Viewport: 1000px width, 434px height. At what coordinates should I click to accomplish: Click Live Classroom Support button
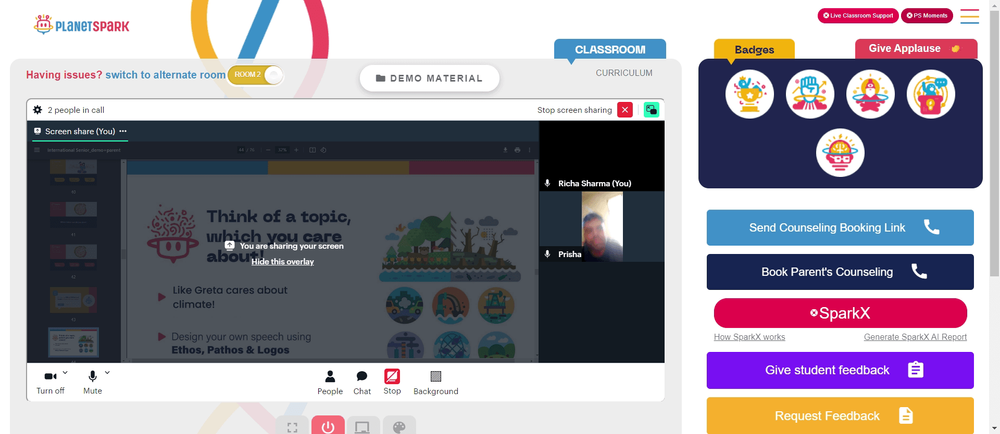point(858,15)
